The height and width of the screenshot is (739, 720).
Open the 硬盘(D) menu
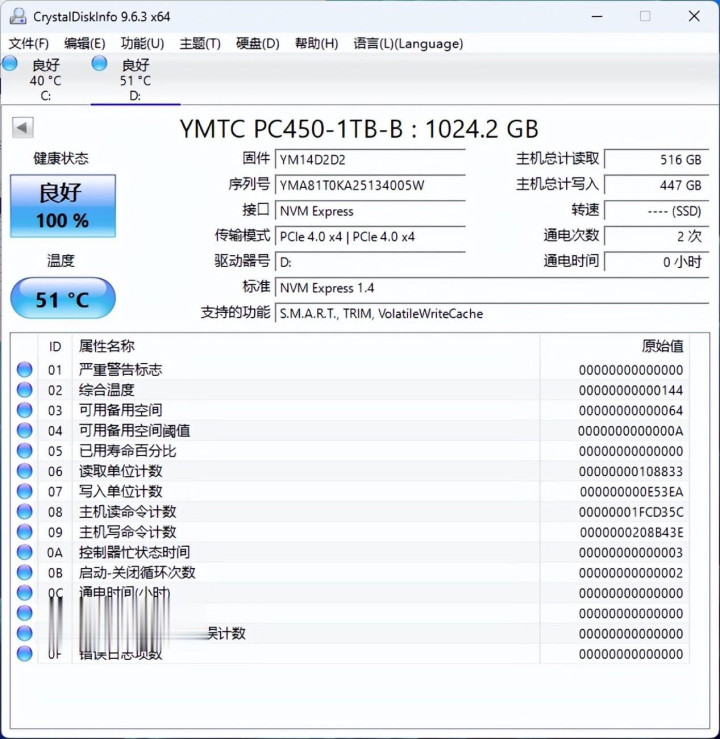click(x=257, y=43)
